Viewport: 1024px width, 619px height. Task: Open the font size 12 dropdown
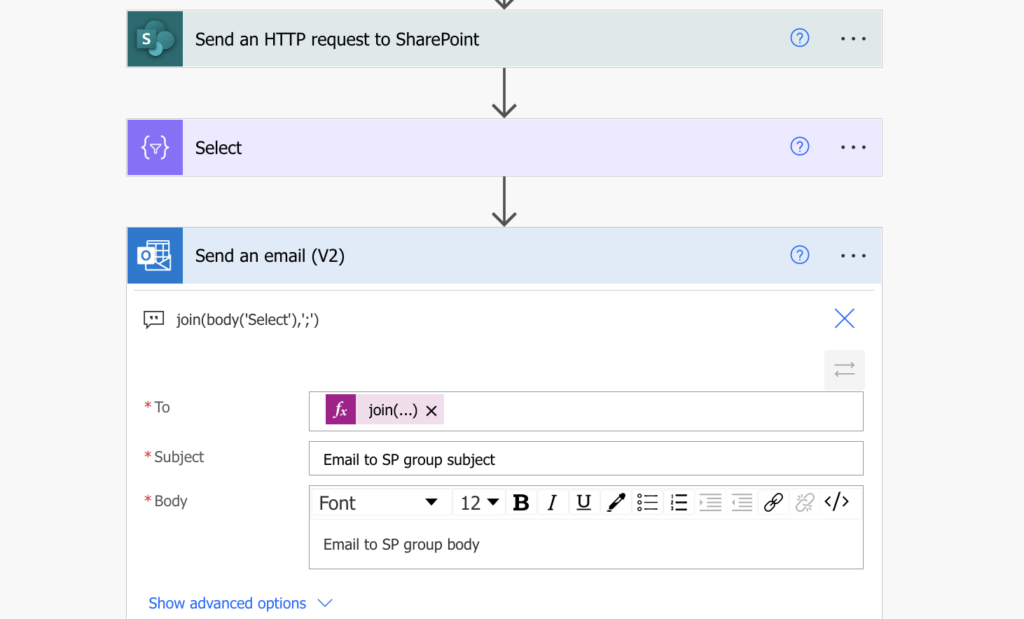tap(479, 503)
